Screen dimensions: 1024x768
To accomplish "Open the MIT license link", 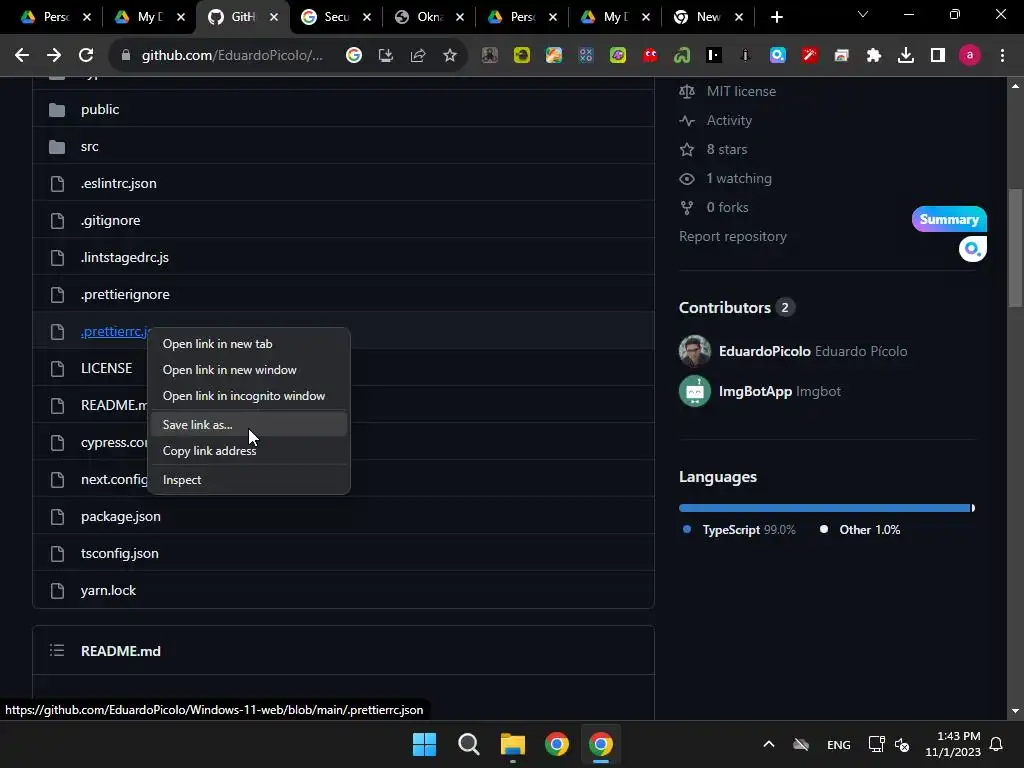I will tap(741, 91).
